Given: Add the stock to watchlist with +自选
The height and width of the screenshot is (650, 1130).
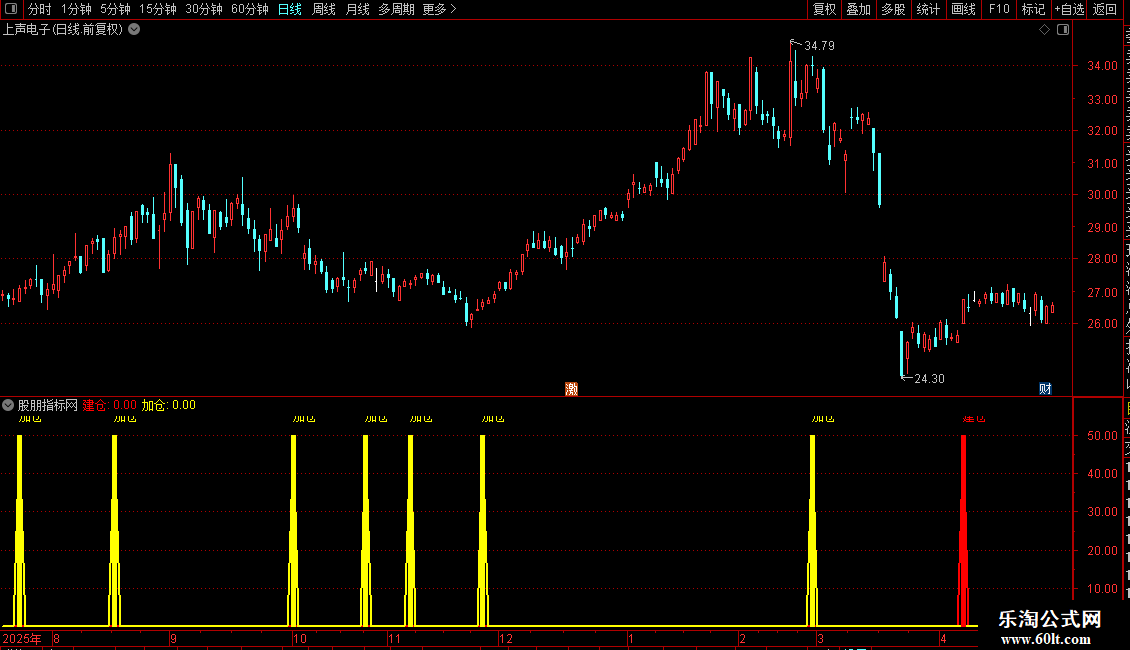Looking at the screenshot, I should [x=1069, y=9].
